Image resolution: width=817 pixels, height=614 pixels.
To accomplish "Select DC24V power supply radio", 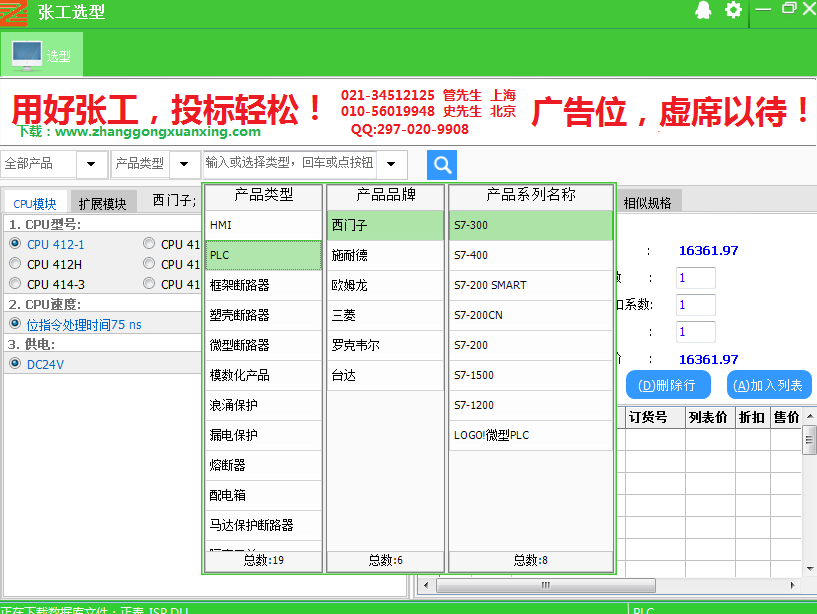I will (x=15, y=364).
